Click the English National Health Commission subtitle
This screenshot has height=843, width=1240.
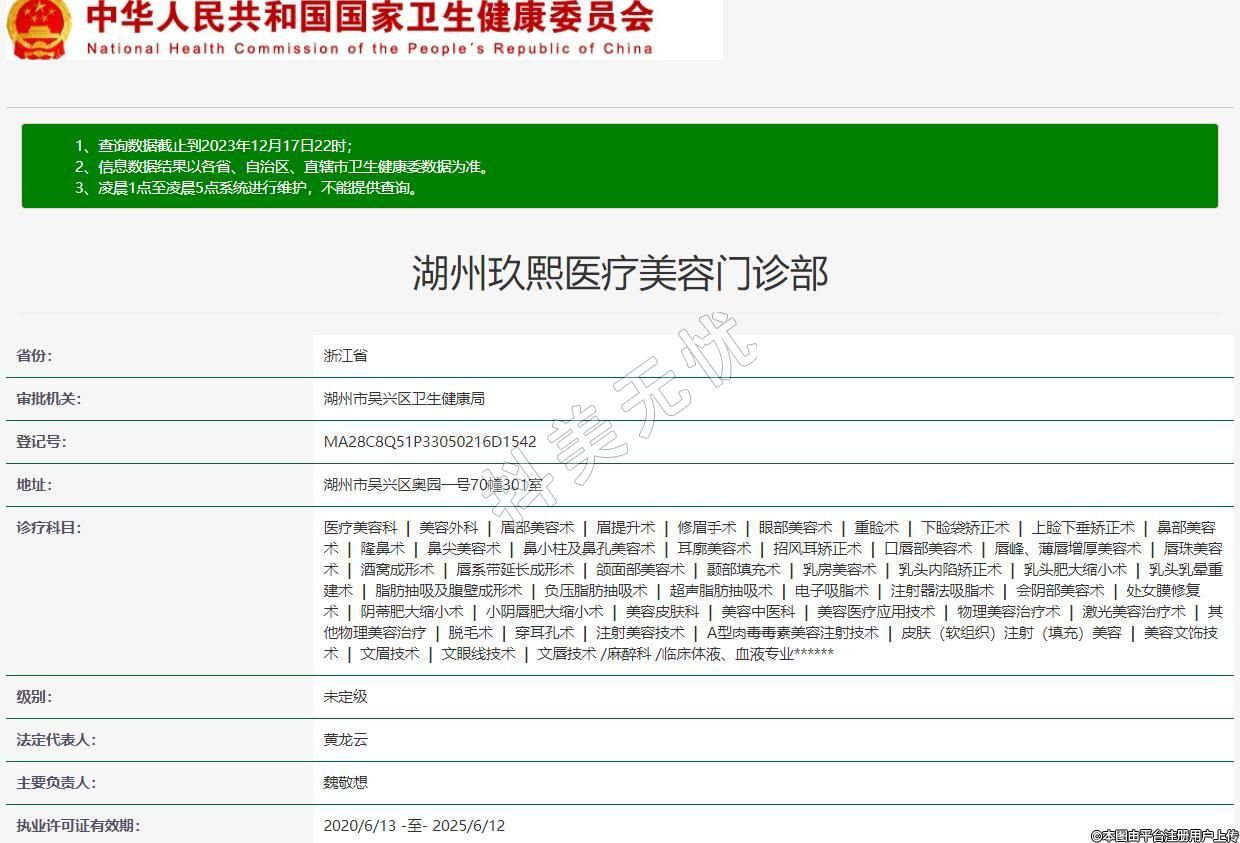[369, 48]
